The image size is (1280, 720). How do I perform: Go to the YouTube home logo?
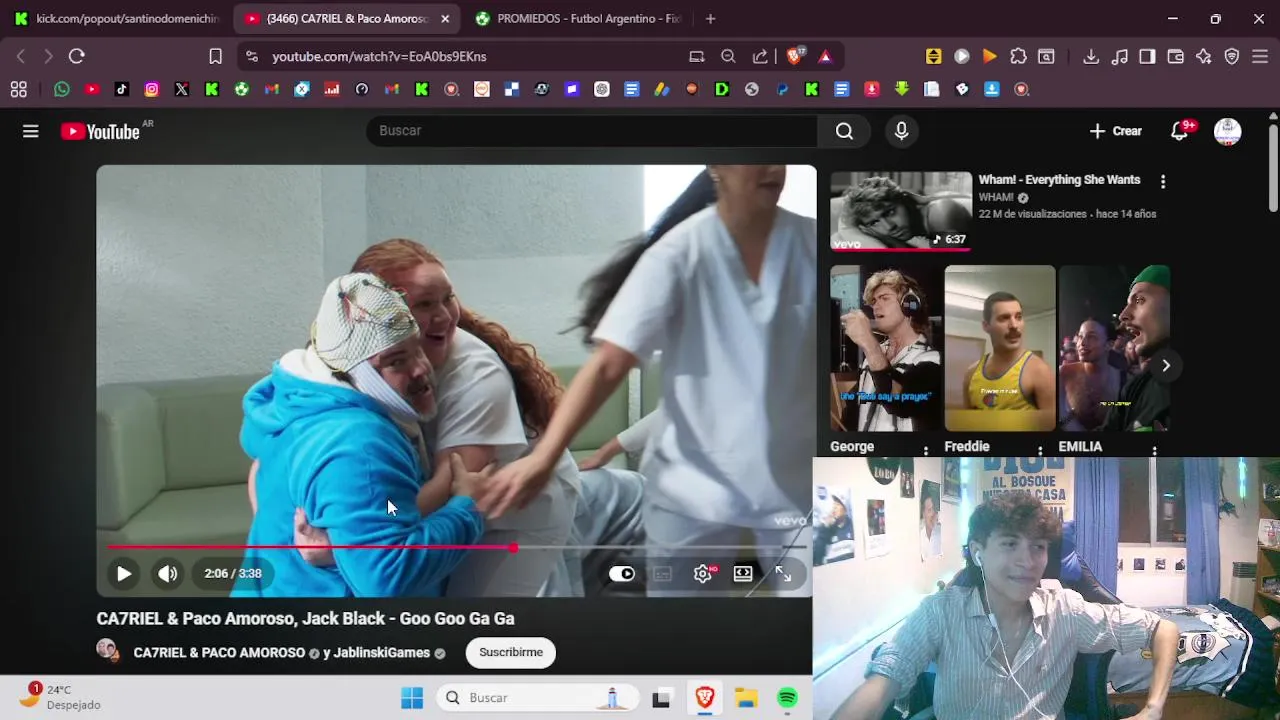[100, 131]
